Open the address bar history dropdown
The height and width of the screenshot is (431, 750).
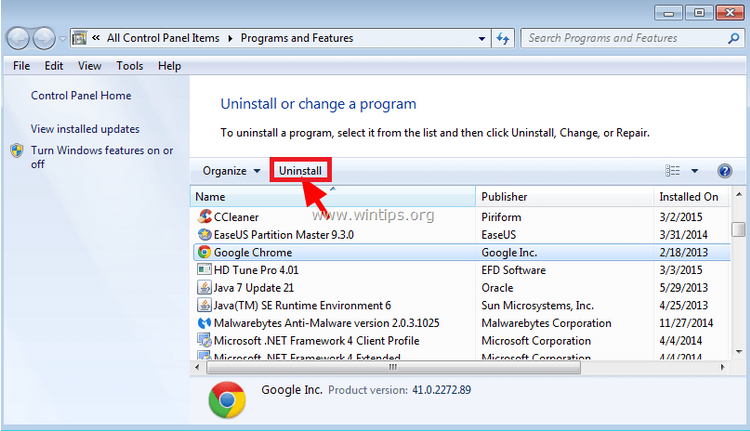(482, 39)
